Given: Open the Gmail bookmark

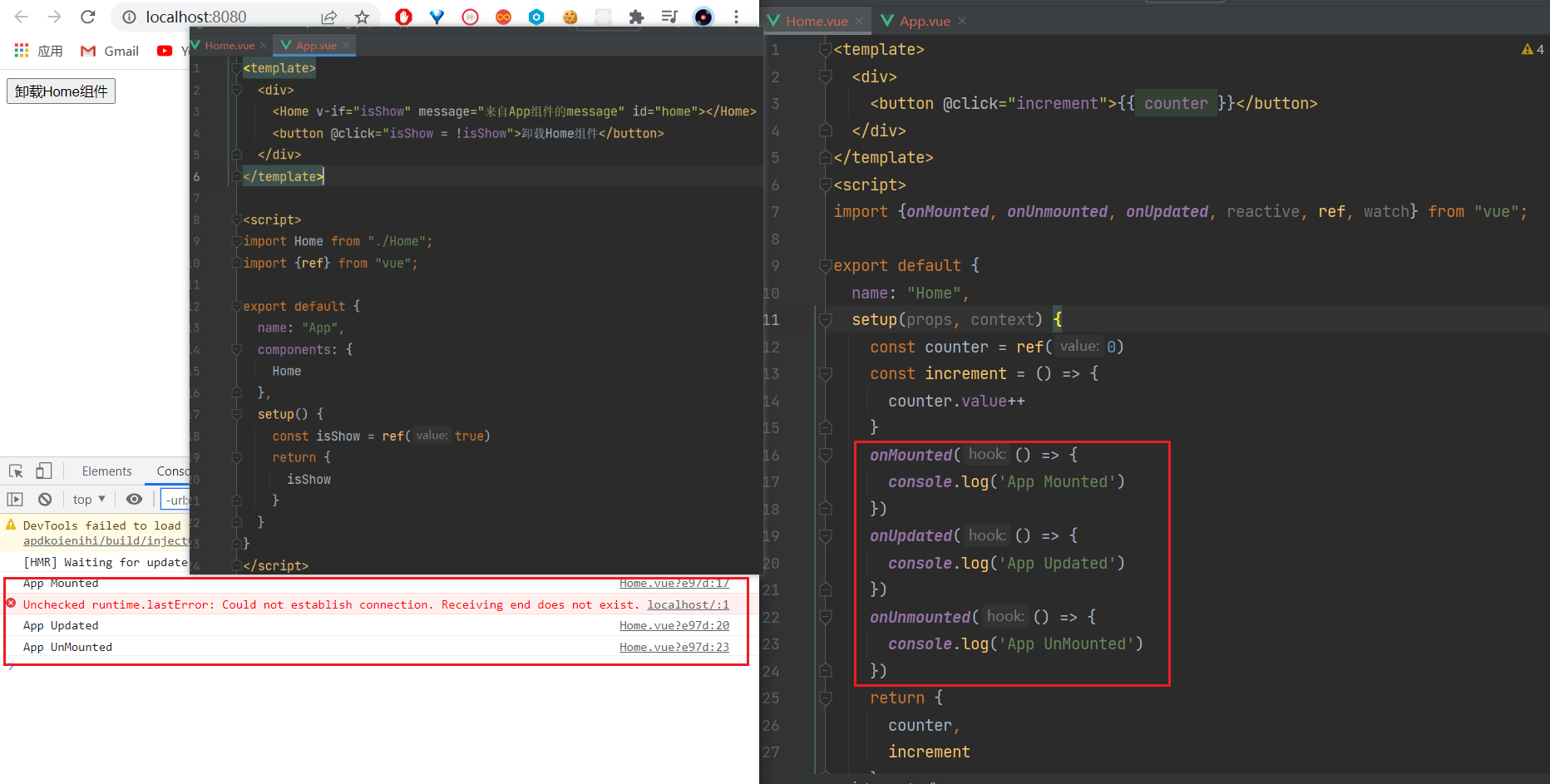Looking at the screenshot, I should (x=110, y=51).
